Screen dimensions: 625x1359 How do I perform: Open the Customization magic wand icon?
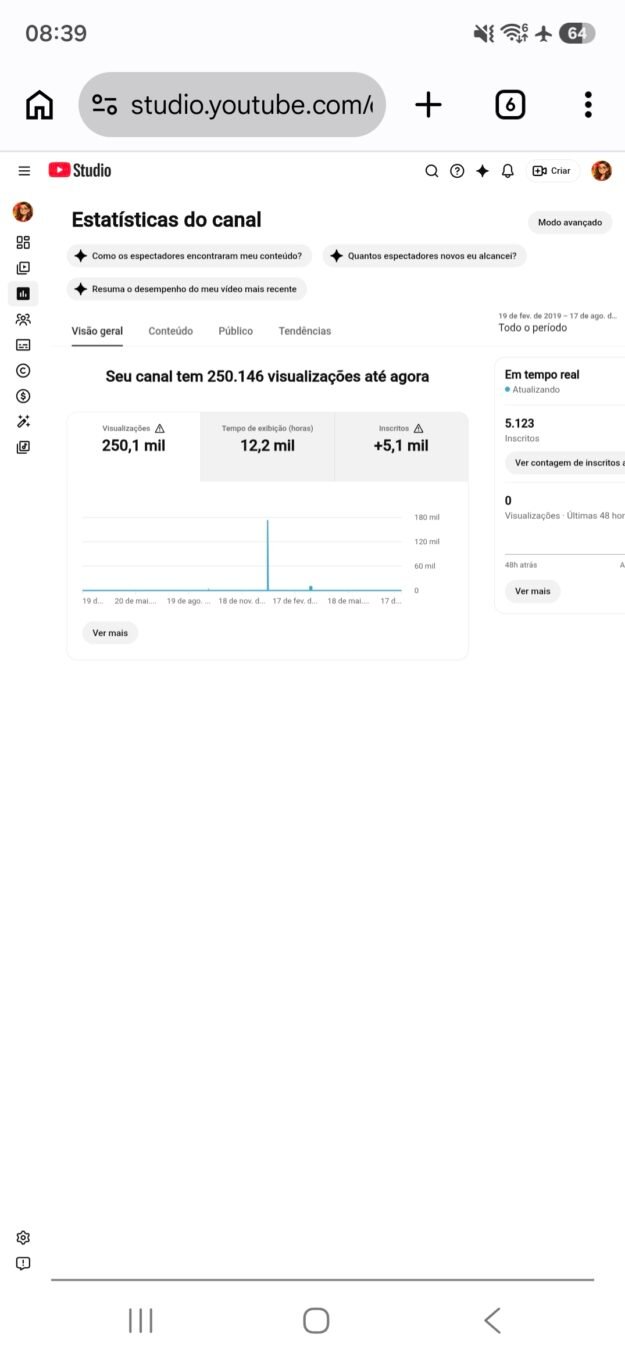[23, 422]
